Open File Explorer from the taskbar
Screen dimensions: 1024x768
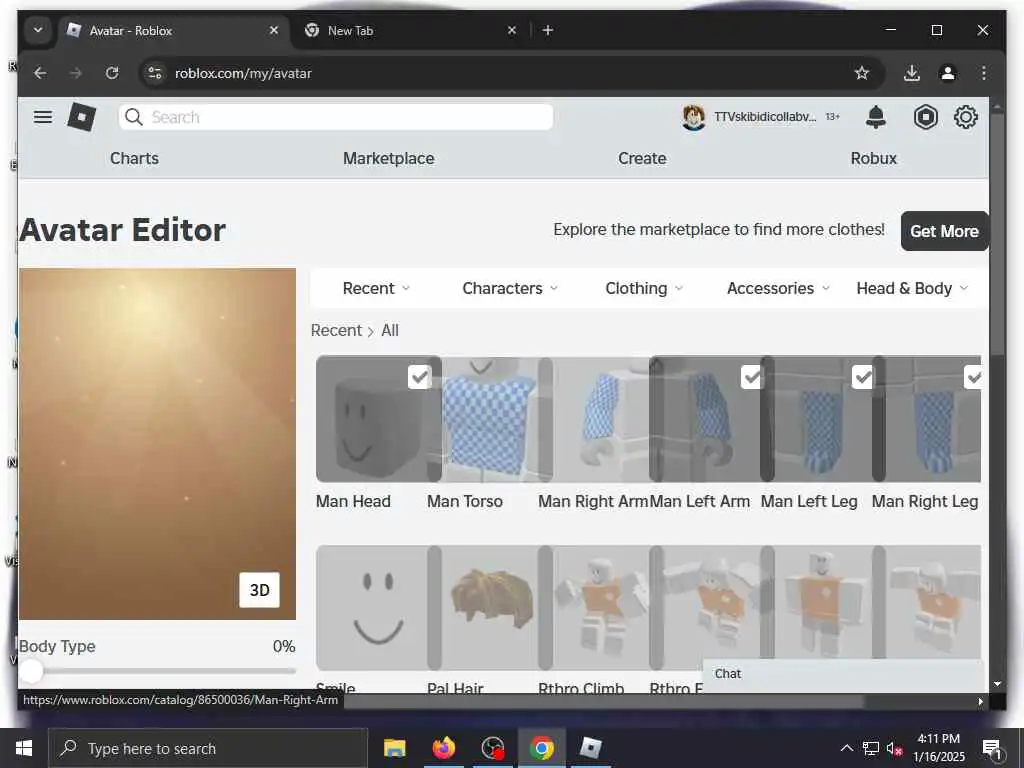394,748
